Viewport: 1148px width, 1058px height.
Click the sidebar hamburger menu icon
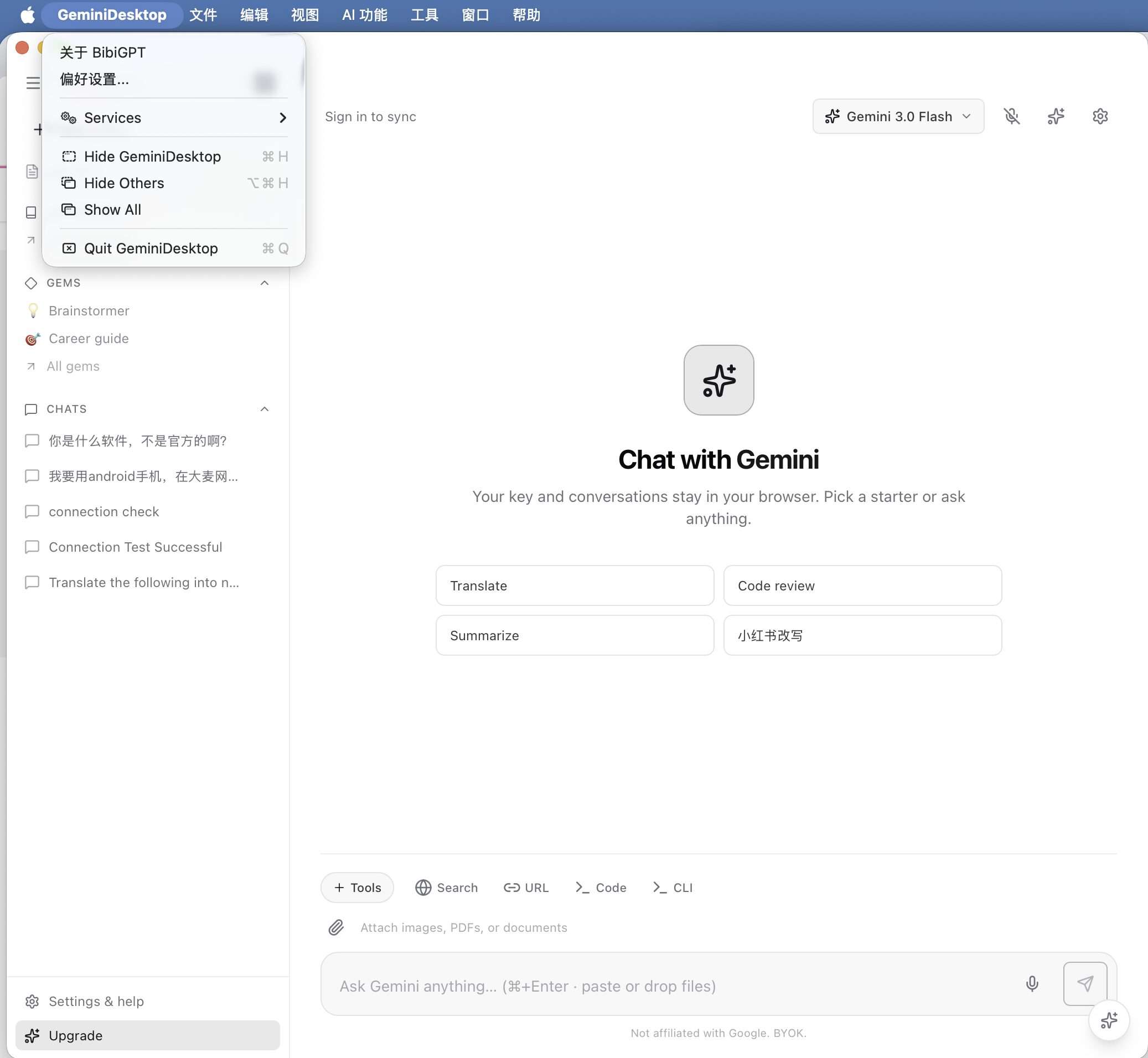click(x=33, y=82)
